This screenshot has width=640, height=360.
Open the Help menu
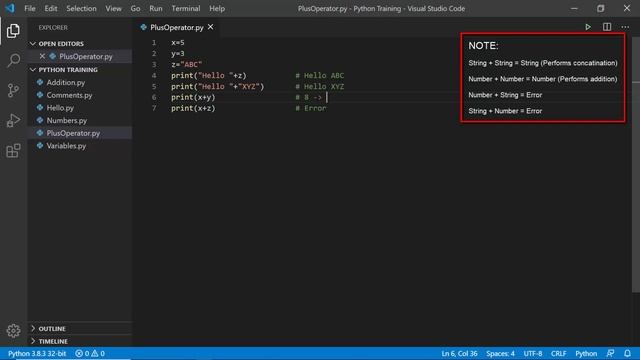217,8
